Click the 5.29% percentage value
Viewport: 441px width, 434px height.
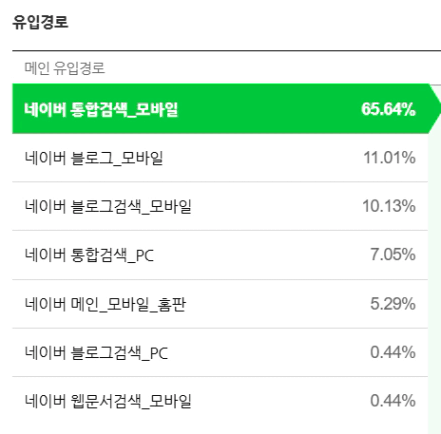(x=393, y=304)
